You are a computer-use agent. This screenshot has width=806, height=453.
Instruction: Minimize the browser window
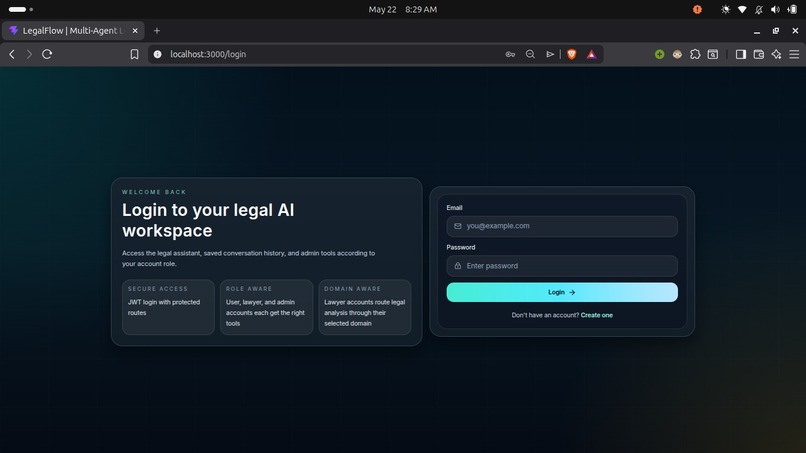757,31
